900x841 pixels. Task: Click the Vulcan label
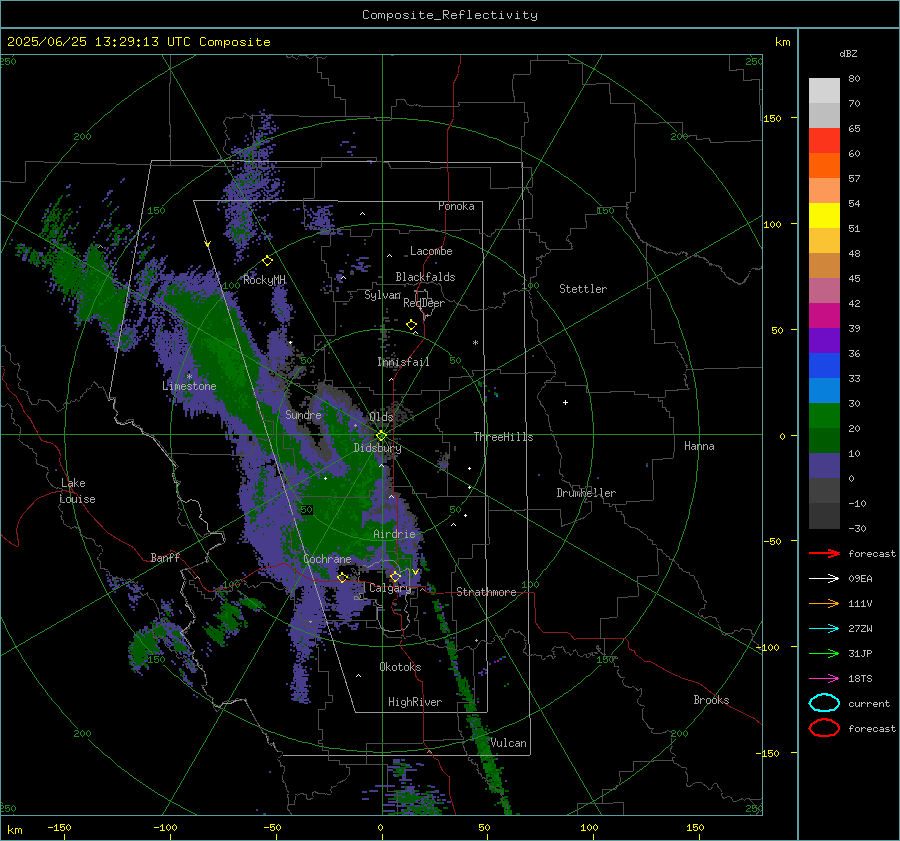(508, 743)
